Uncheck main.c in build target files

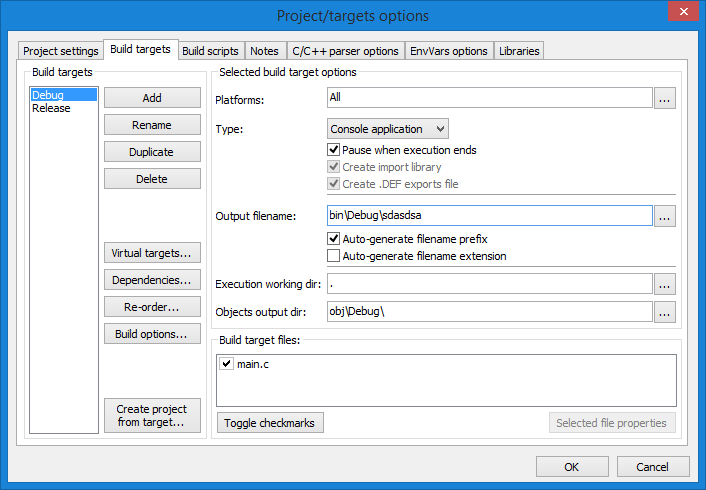[x=227, y=364]
